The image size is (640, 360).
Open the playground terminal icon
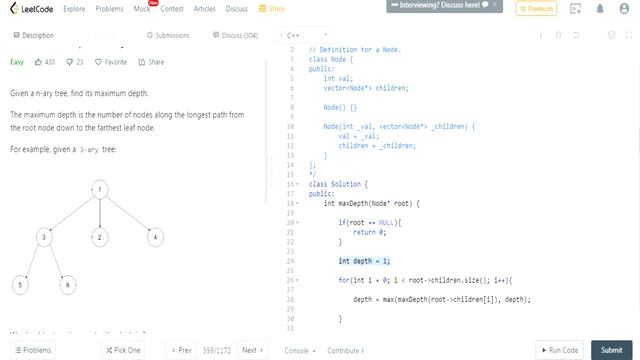tap(576, 9)
